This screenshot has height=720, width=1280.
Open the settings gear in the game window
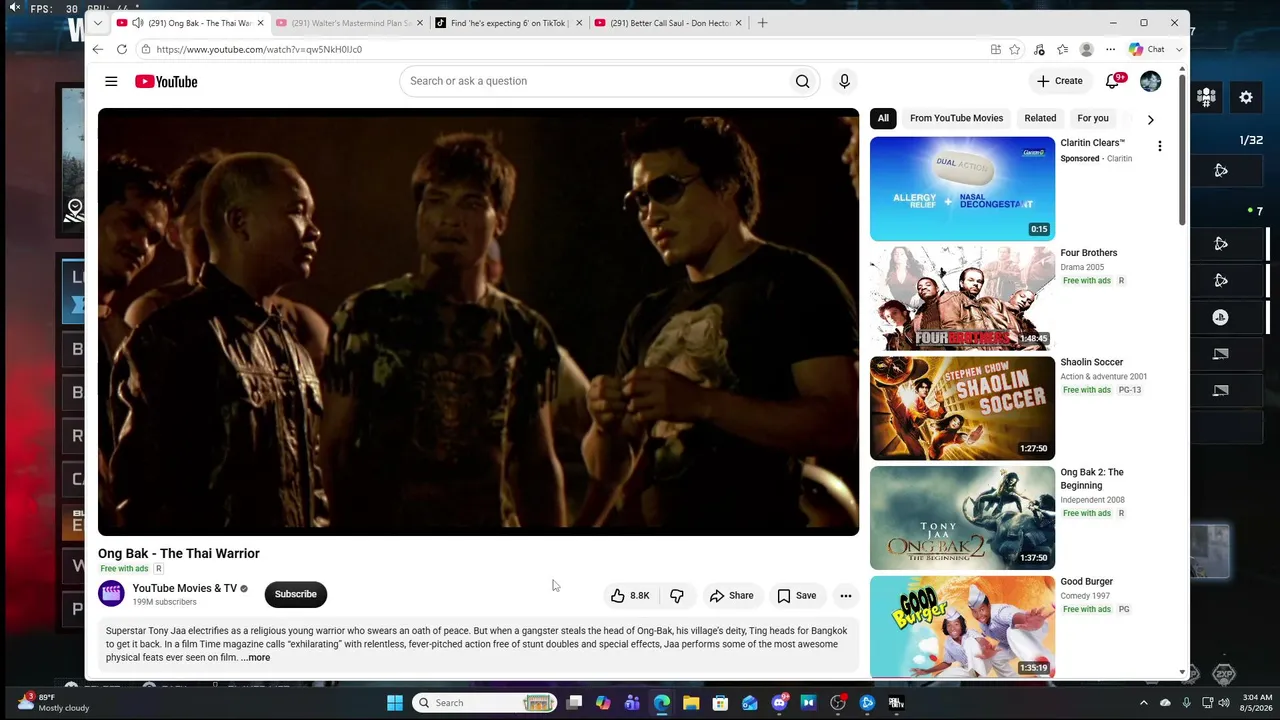coord(1246,97)
